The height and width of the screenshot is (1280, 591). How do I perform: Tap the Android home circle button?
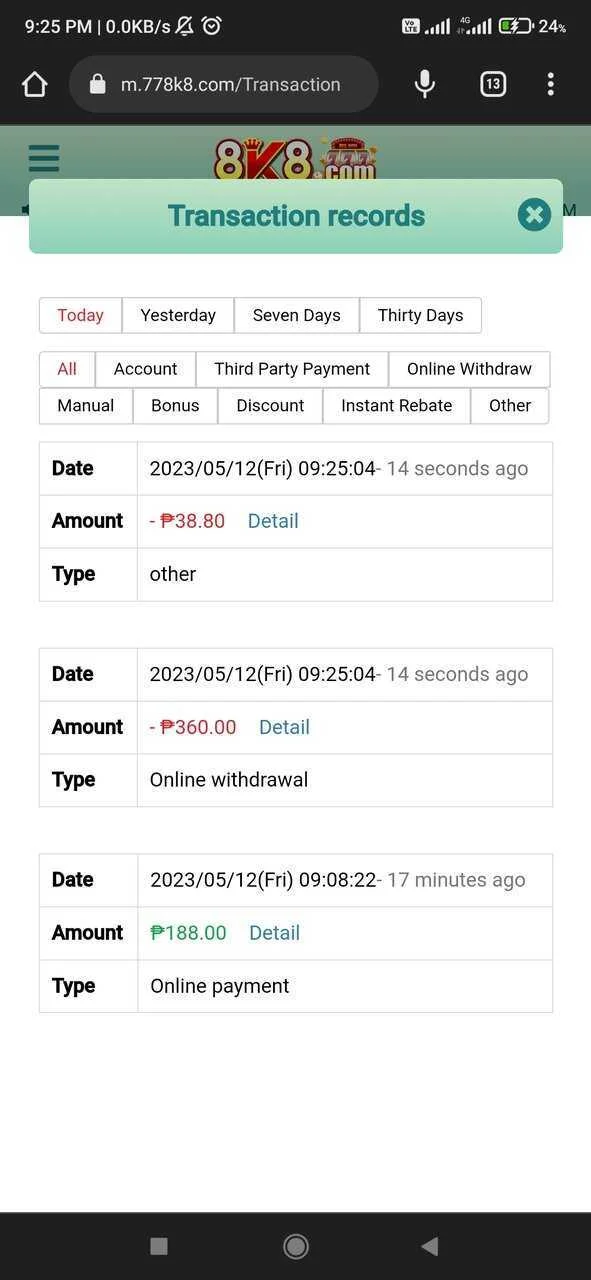295,1246
